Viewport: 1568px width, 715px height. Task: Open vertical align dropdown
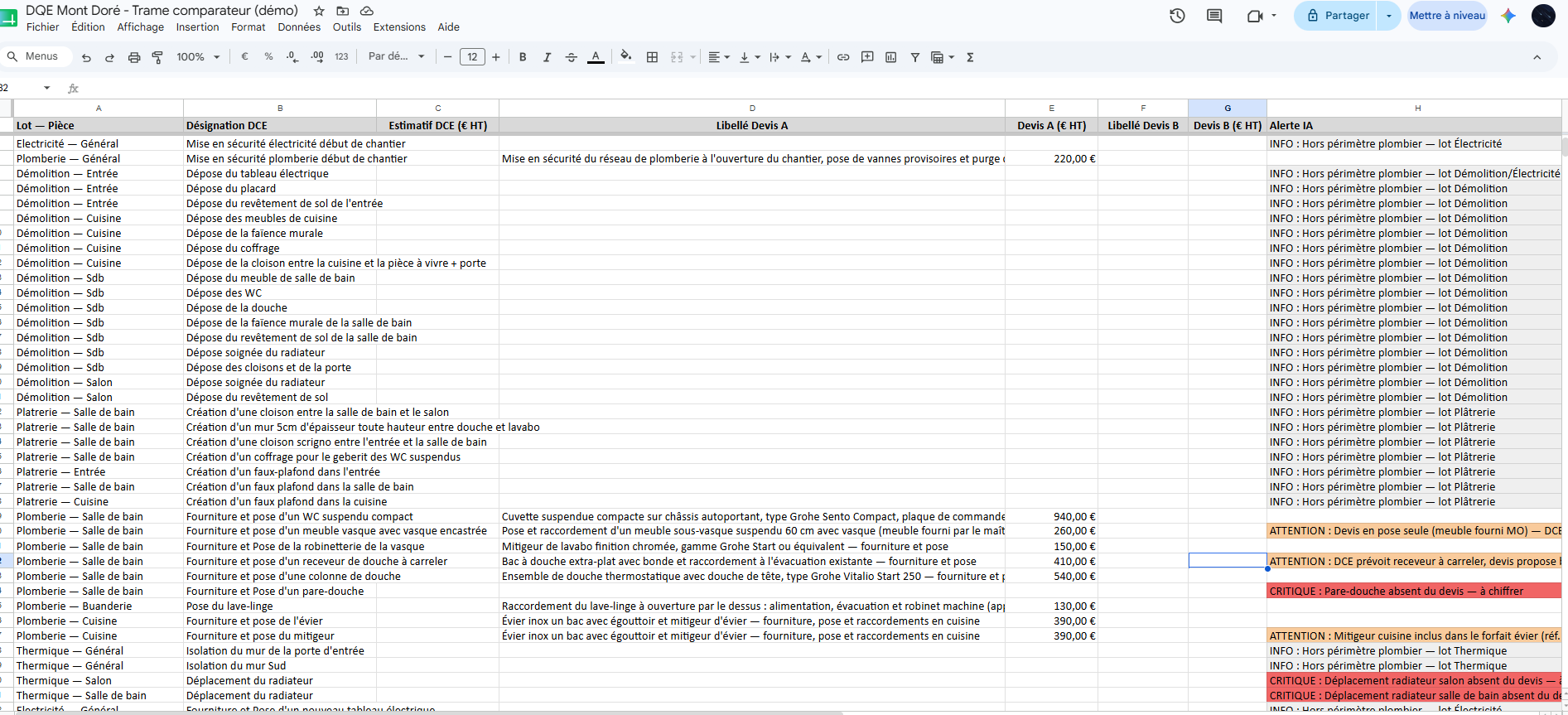[x=749, y=57]
